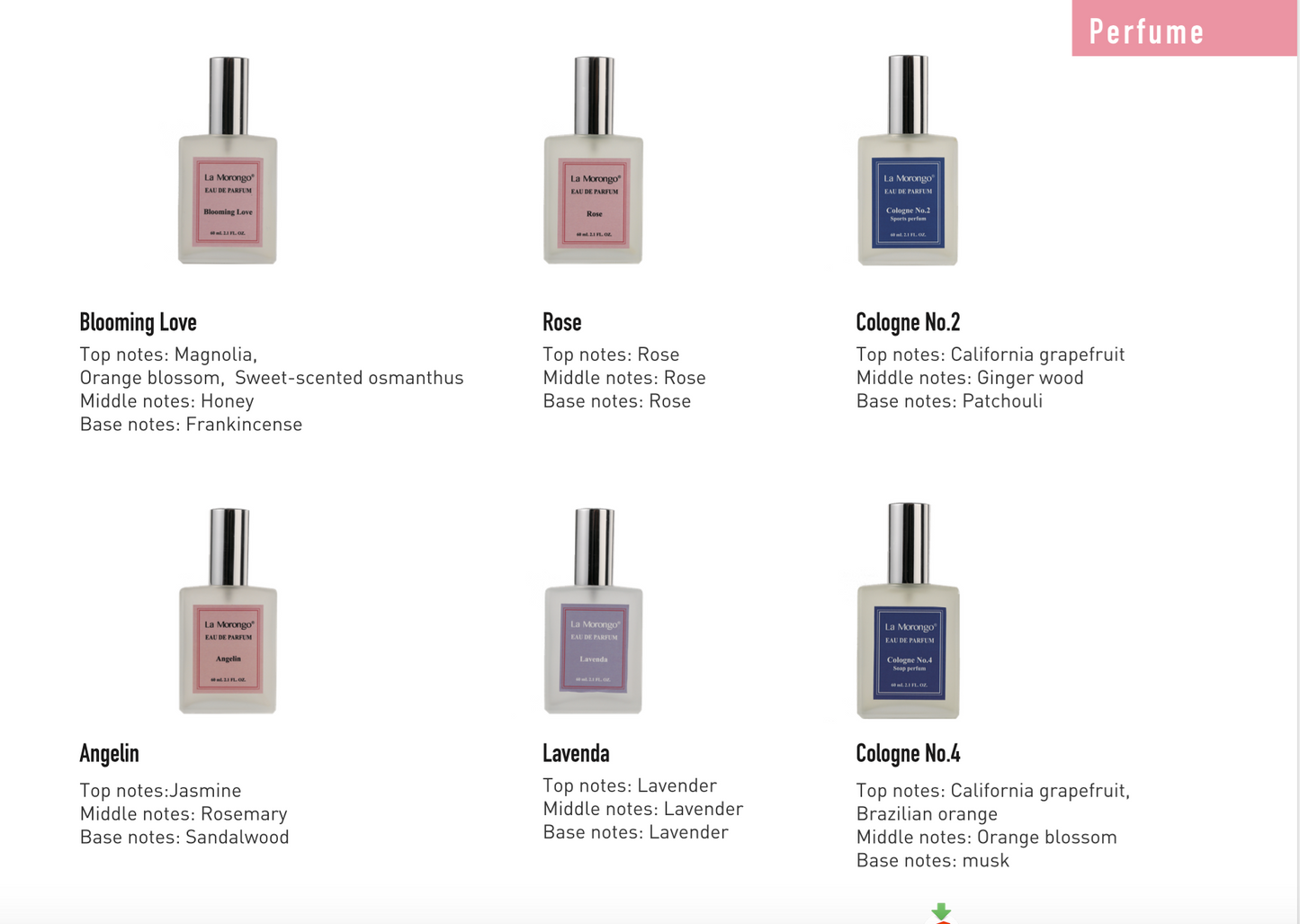Click the Angelin product title
This screenshot has height=924, width=1300.
[109, 753]
